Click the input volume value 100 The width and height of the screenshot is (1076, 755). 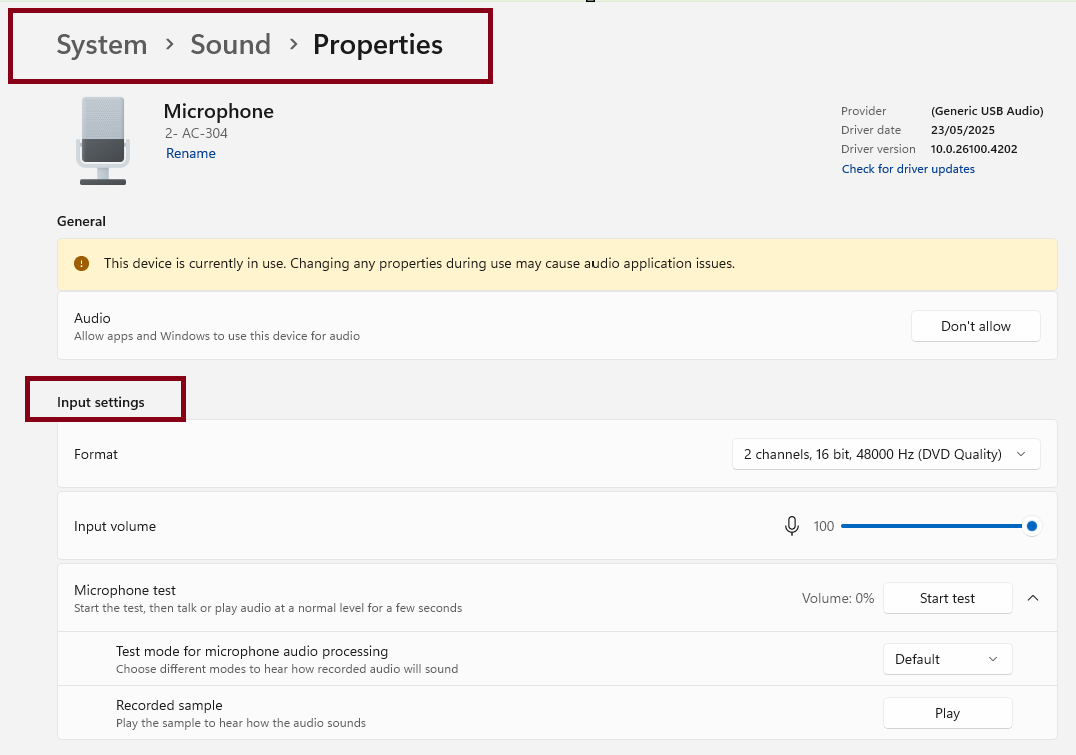point(823,526)
